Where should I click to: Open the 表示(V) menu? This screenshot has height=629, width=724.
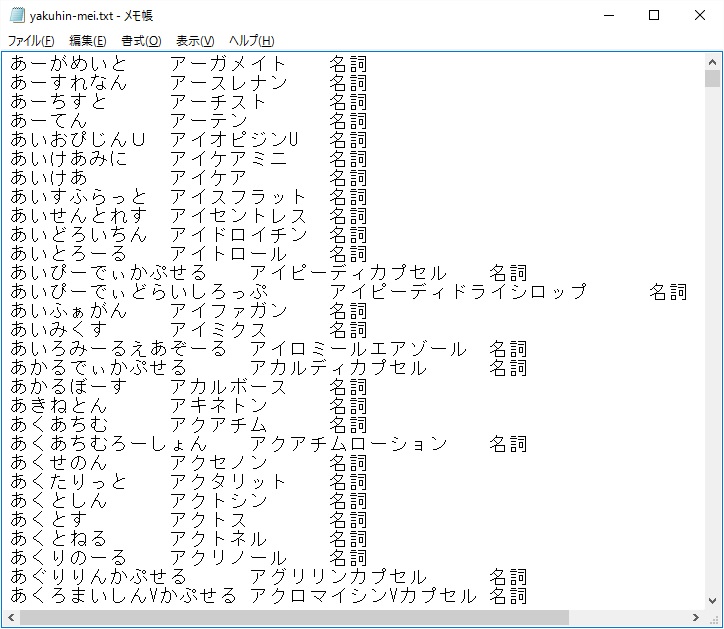pos(195,41)
